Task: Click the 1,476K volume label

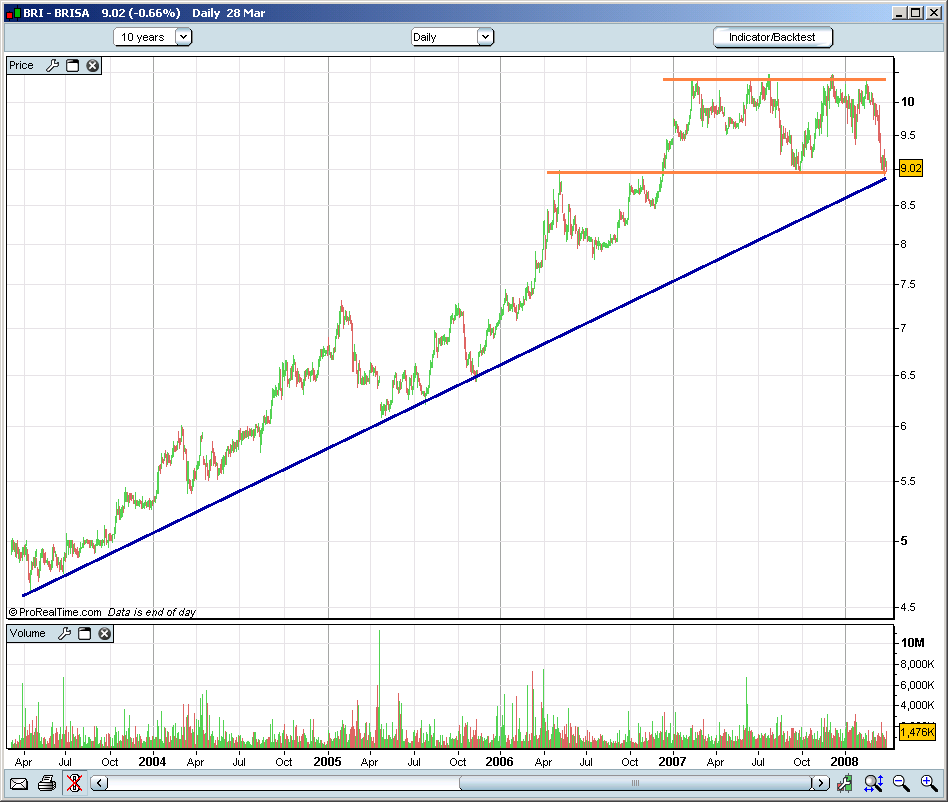Action: click(x=917, y=732)
